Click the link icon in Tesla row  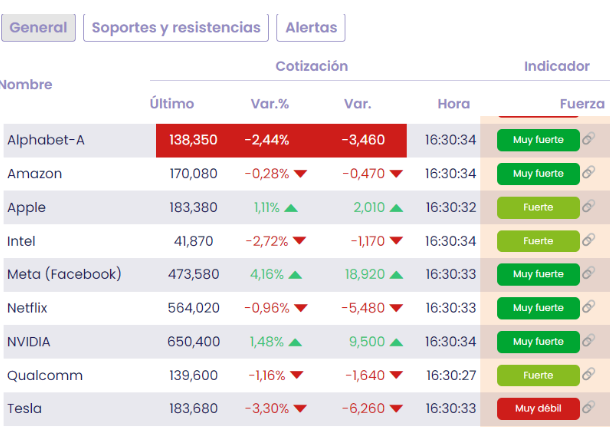pos(589,408)
